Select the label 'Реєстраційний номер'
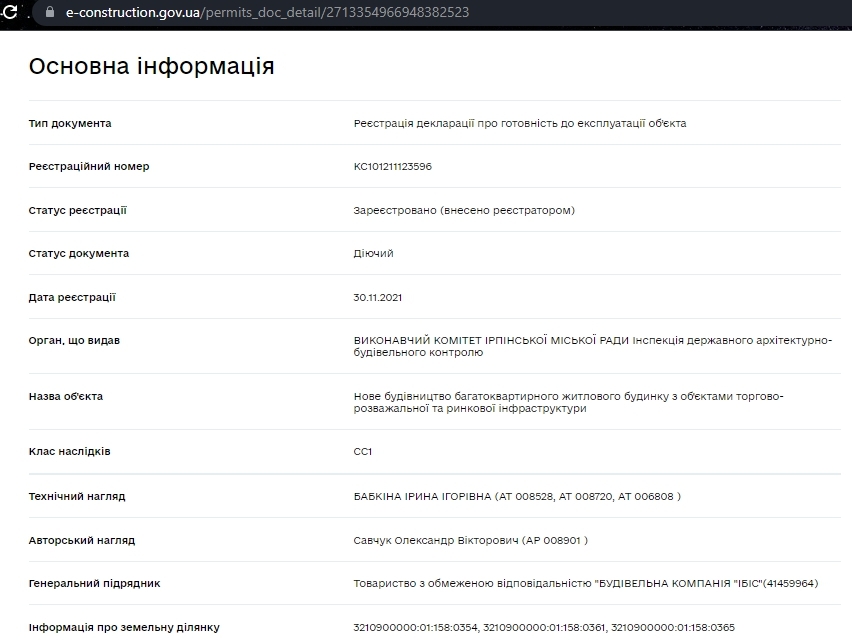This screenshot has width=852, height=644. point(89,166)
